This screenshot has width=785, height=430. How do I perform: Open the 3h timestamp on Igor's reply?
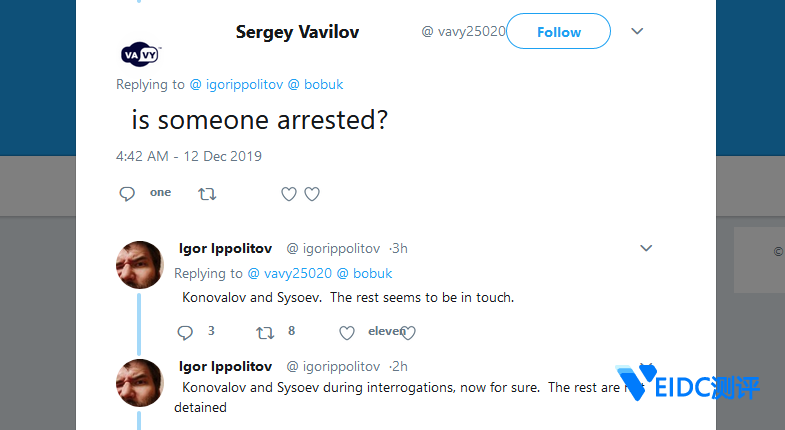point(400,248)
